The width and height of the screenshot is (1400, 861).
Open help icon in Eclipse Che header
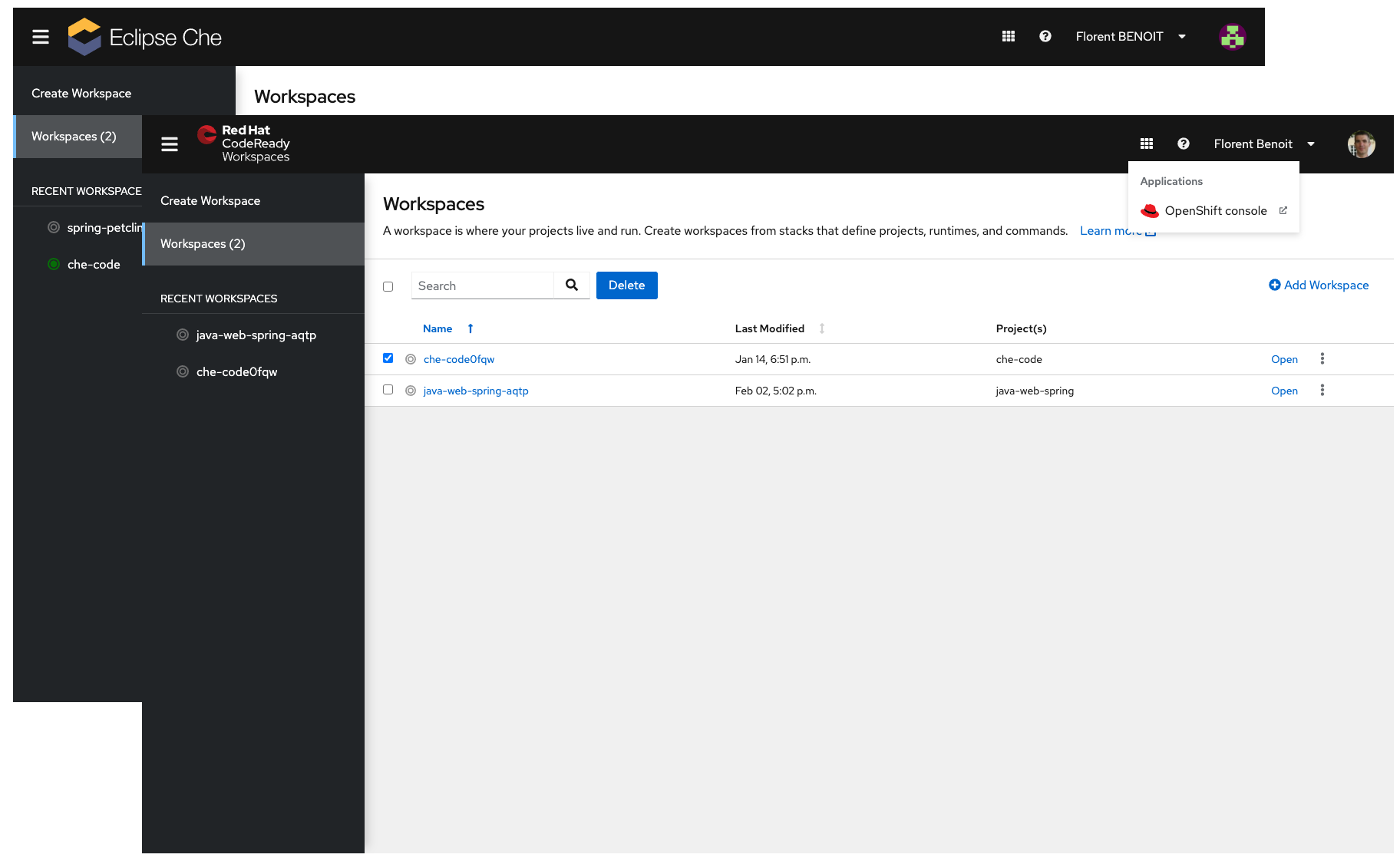1045,36
